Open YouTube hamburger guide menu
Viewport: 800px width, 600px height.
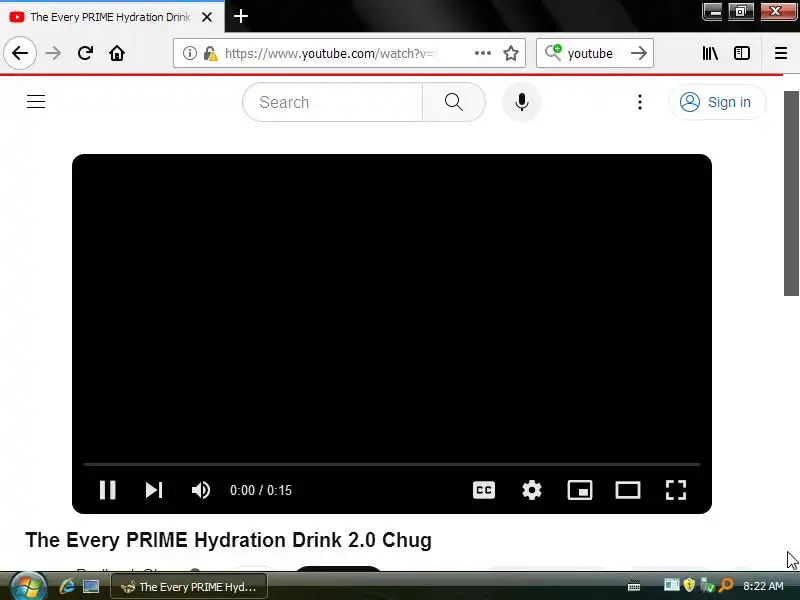(x=36, y=102)
